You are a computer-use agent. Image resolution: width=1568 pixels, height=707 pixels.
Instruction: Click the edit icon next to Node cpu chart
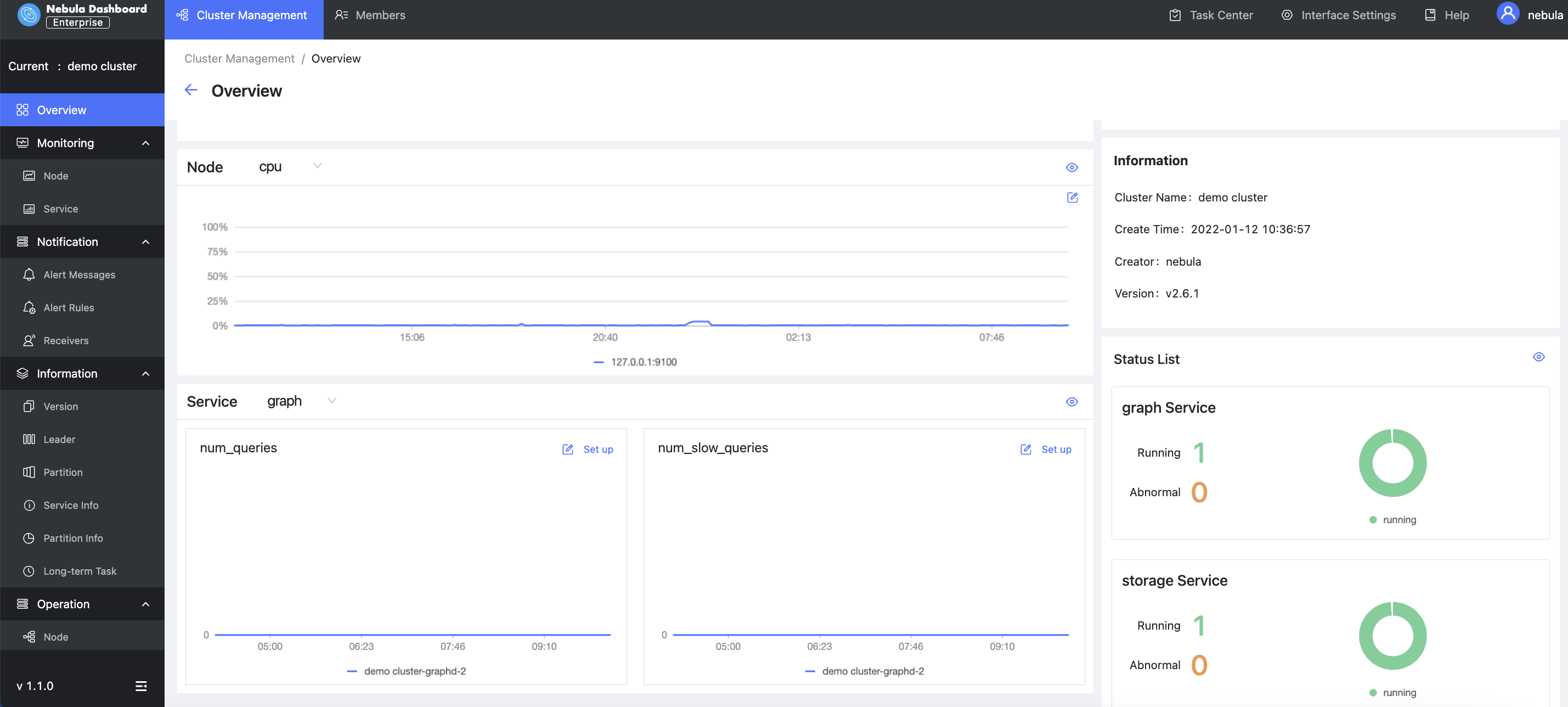point(1072,198)
